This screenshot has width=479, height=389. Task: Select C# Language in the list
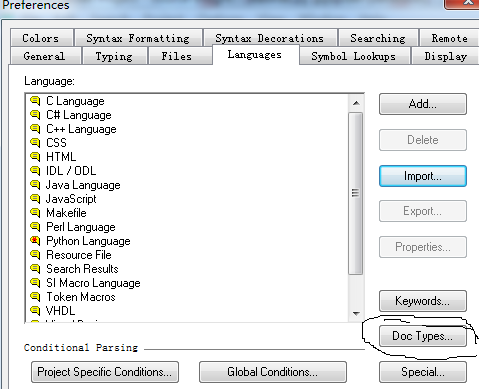coord(79,115)
